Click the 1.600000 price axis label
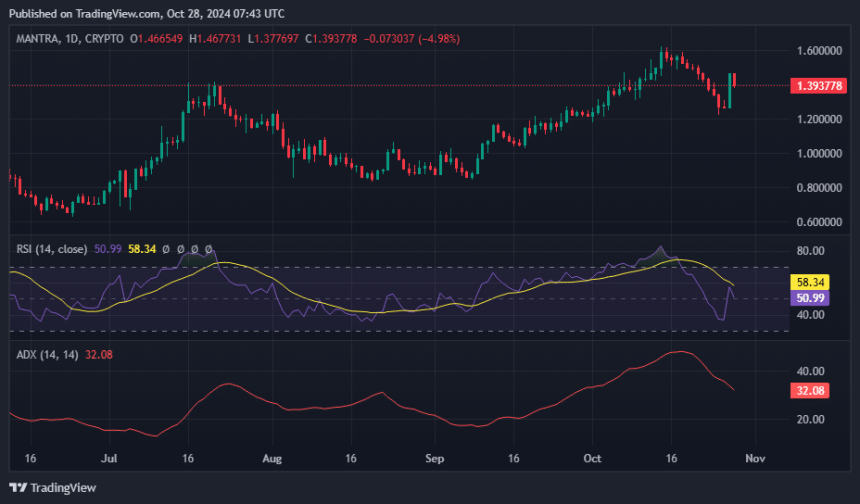Image resolution: width=860 pixels, height=504 pixels. coord(819,51)
